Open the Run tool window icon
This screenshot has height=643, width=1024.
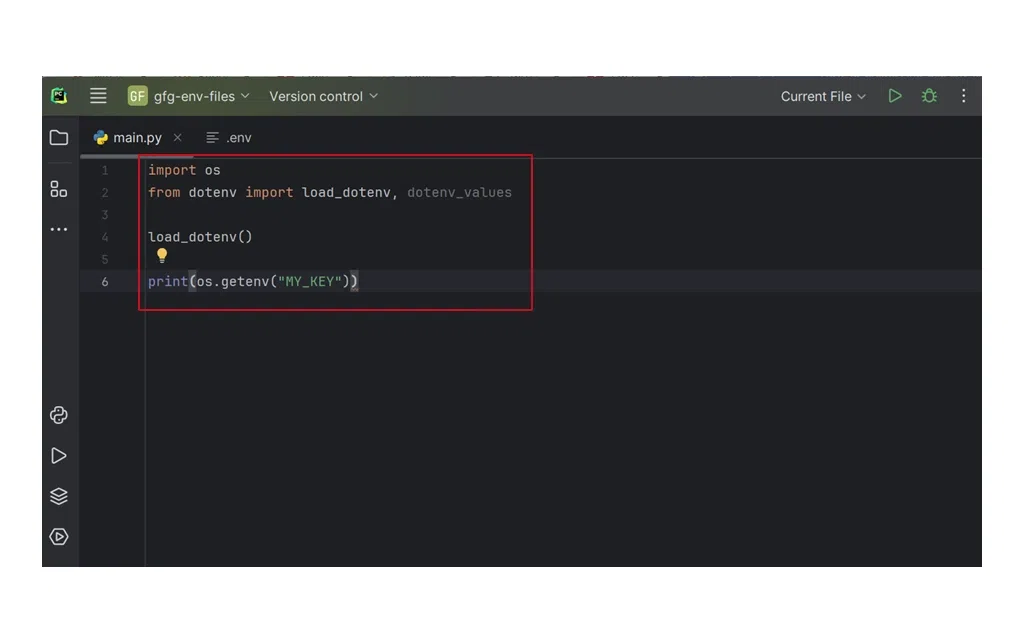58,455
